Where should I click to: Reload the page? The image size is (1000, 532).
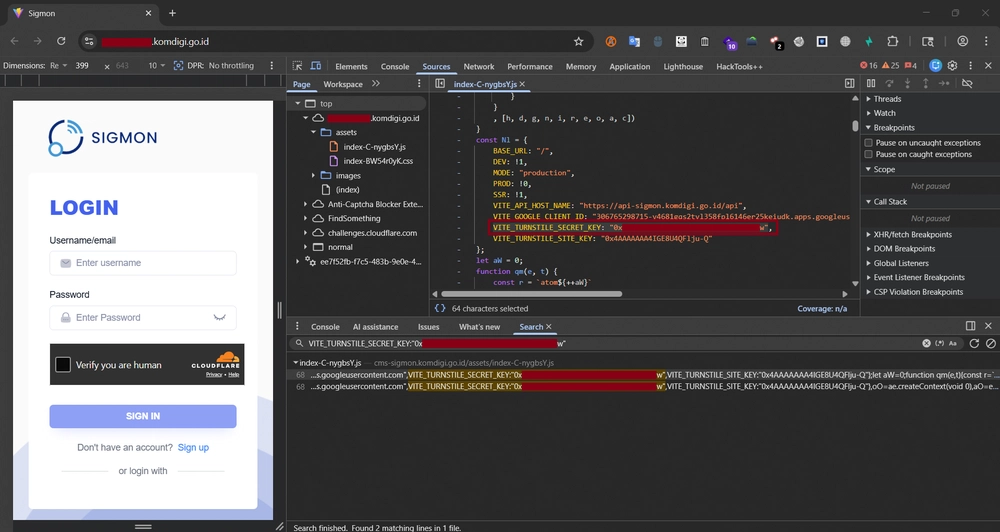coord(61,41)
